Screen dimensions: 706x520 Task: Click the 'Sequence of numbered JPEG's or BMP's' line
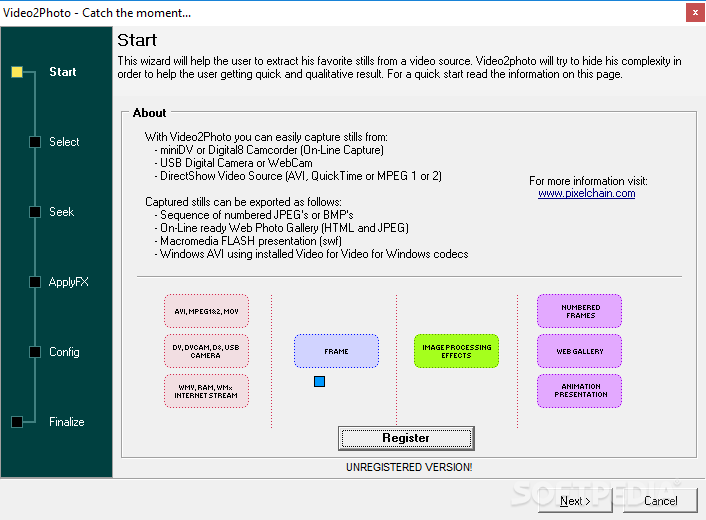(x=254, y=215)
